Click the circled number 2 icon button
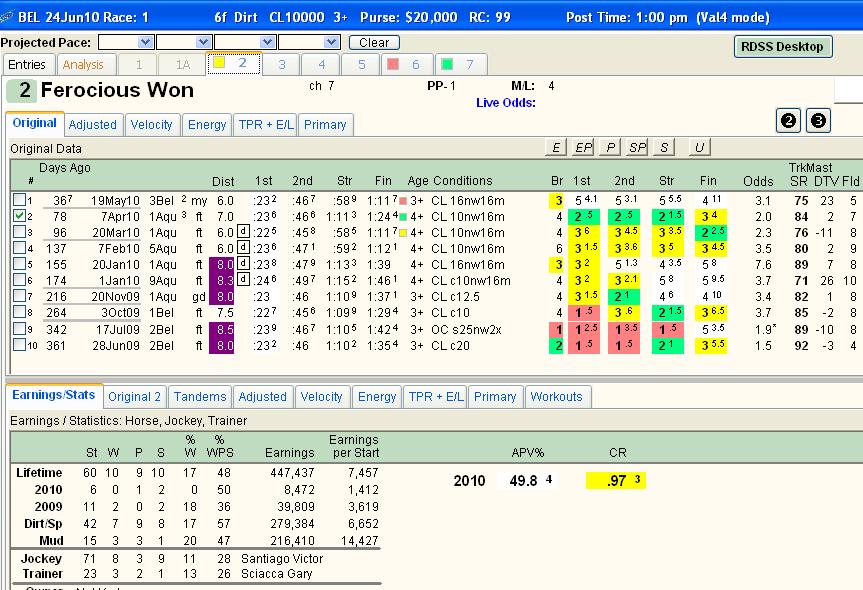Viewport: 863px width, 590px height. tap(788, 121)
